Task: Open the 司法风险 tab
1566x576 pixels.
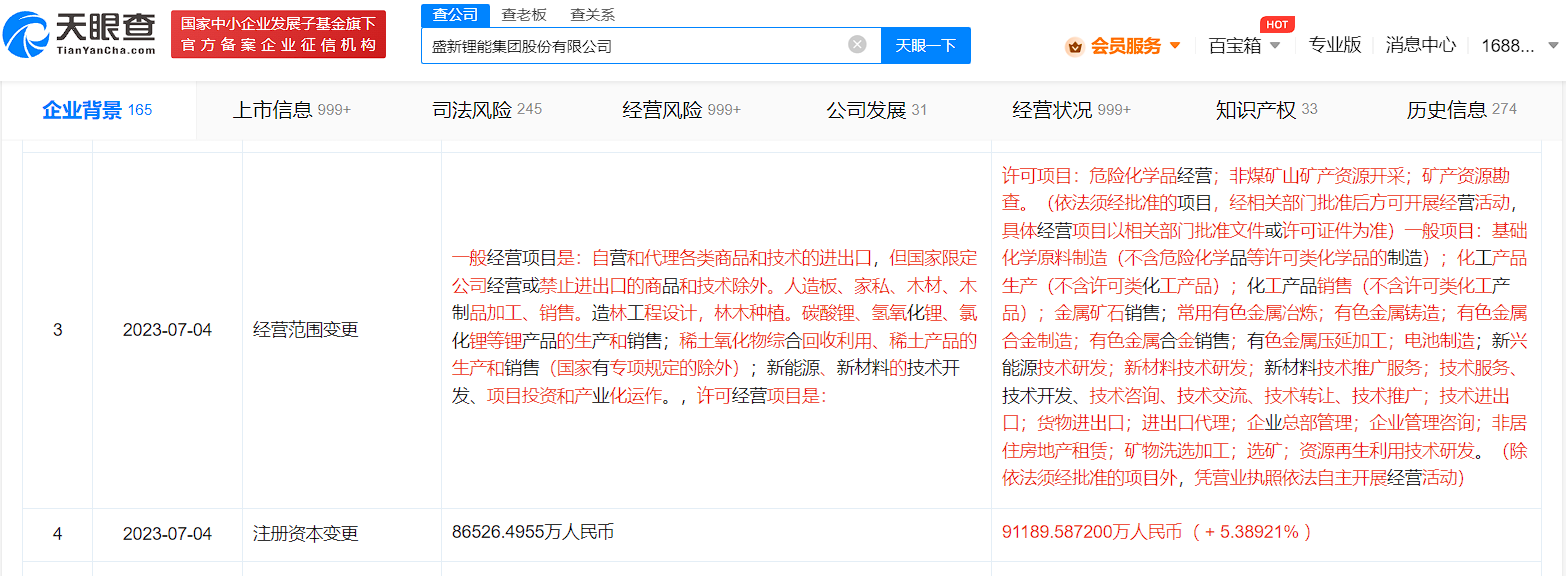Action: 487,110
